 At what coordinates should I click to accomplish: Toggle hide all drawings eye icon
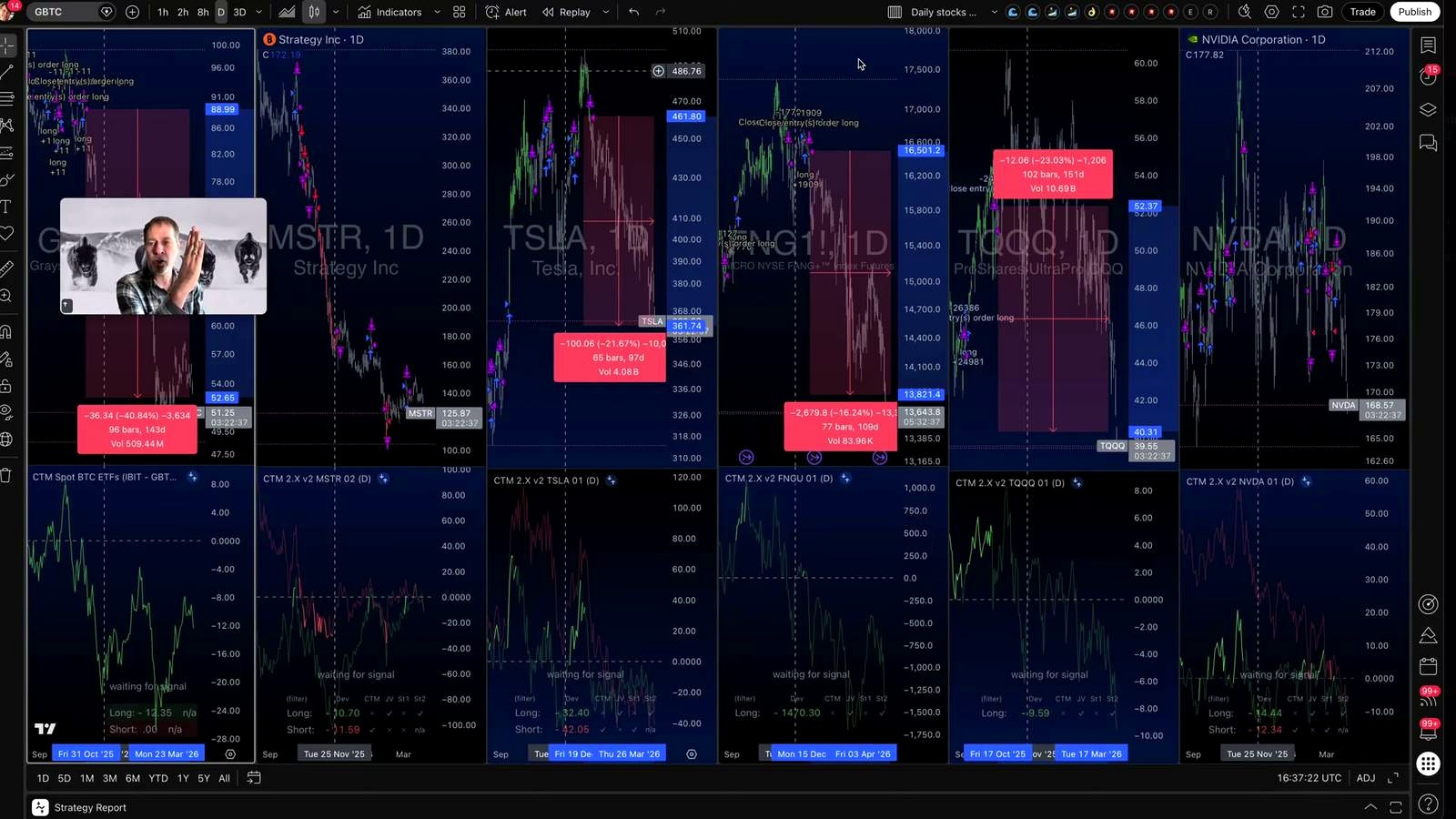point(6,411)
